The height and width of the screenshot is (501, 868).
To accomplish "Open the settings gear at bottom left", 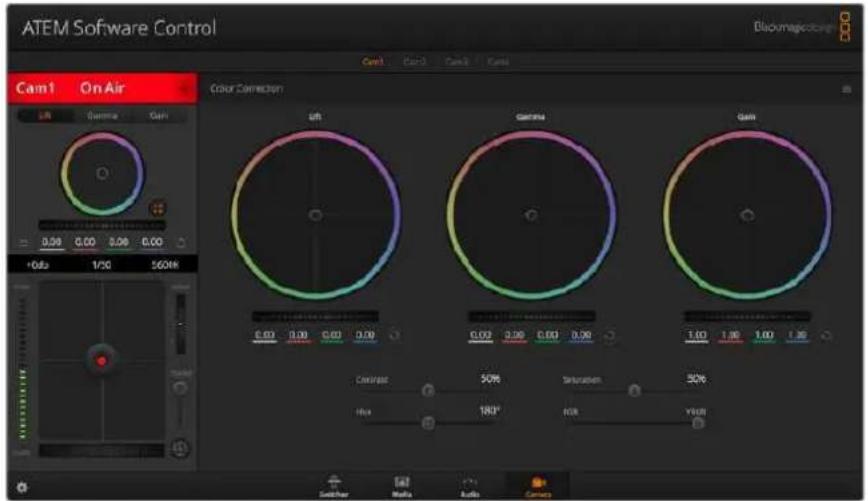I will (22, 487).
